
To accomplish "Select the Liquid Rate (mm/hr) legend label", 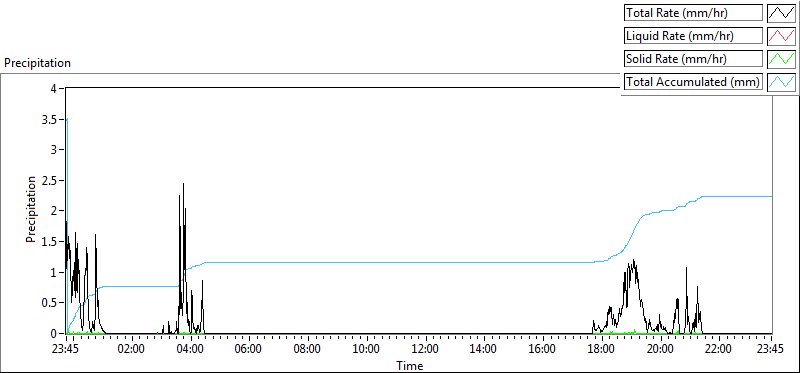I will click(693, 36).
